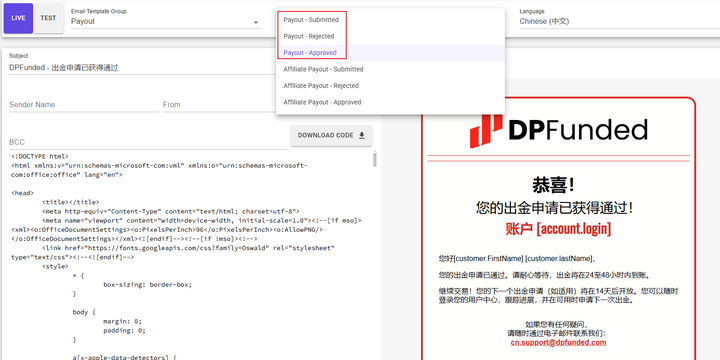Click the 'box-sizing: border-box;' line
The width and height of the screenshot is (720, 360).
tap(147, 285)
